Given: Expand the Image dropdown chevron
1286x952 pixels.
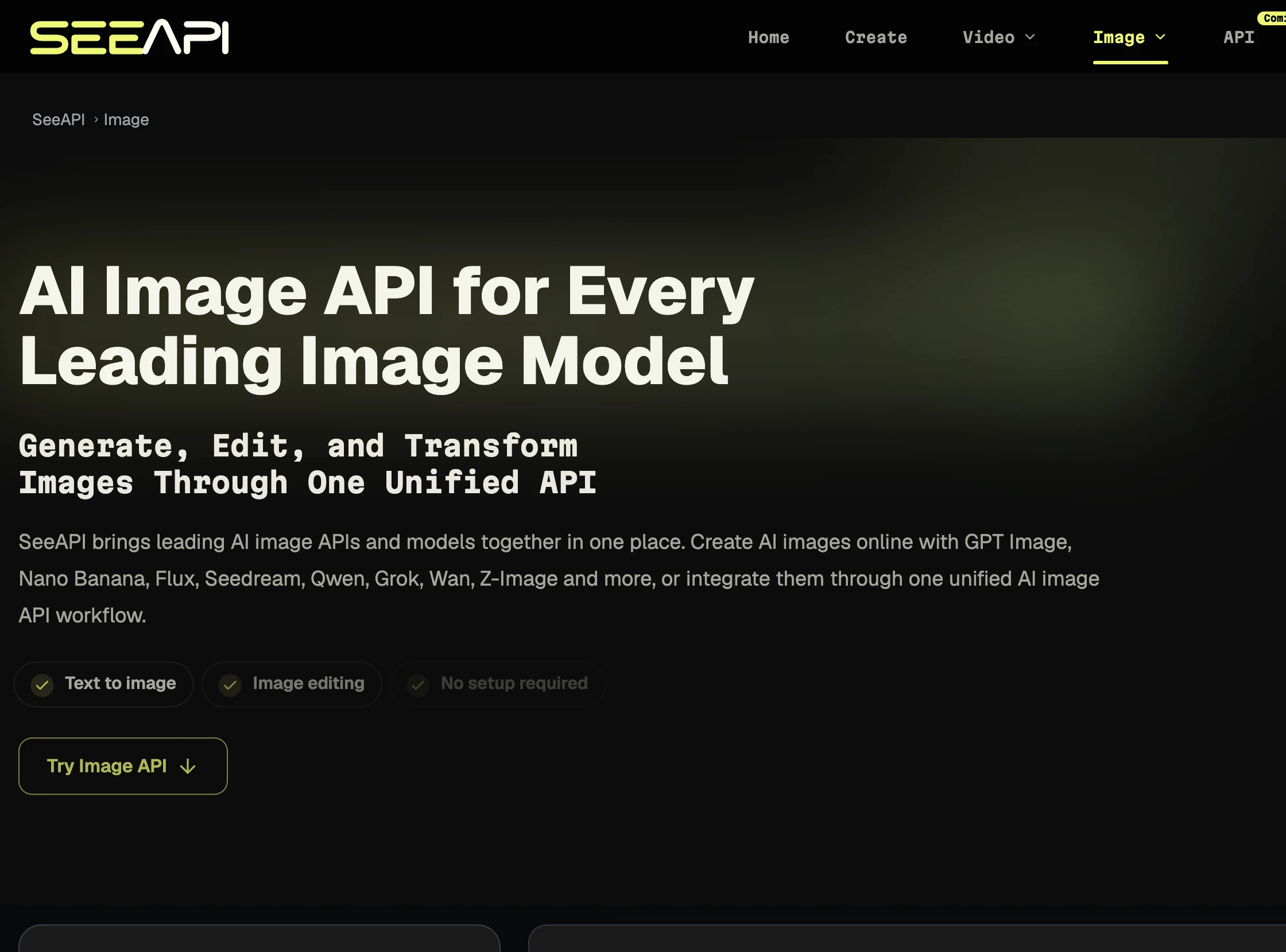Looking at the screenshot, I should pyautogui.click(x=1160, y=37).
